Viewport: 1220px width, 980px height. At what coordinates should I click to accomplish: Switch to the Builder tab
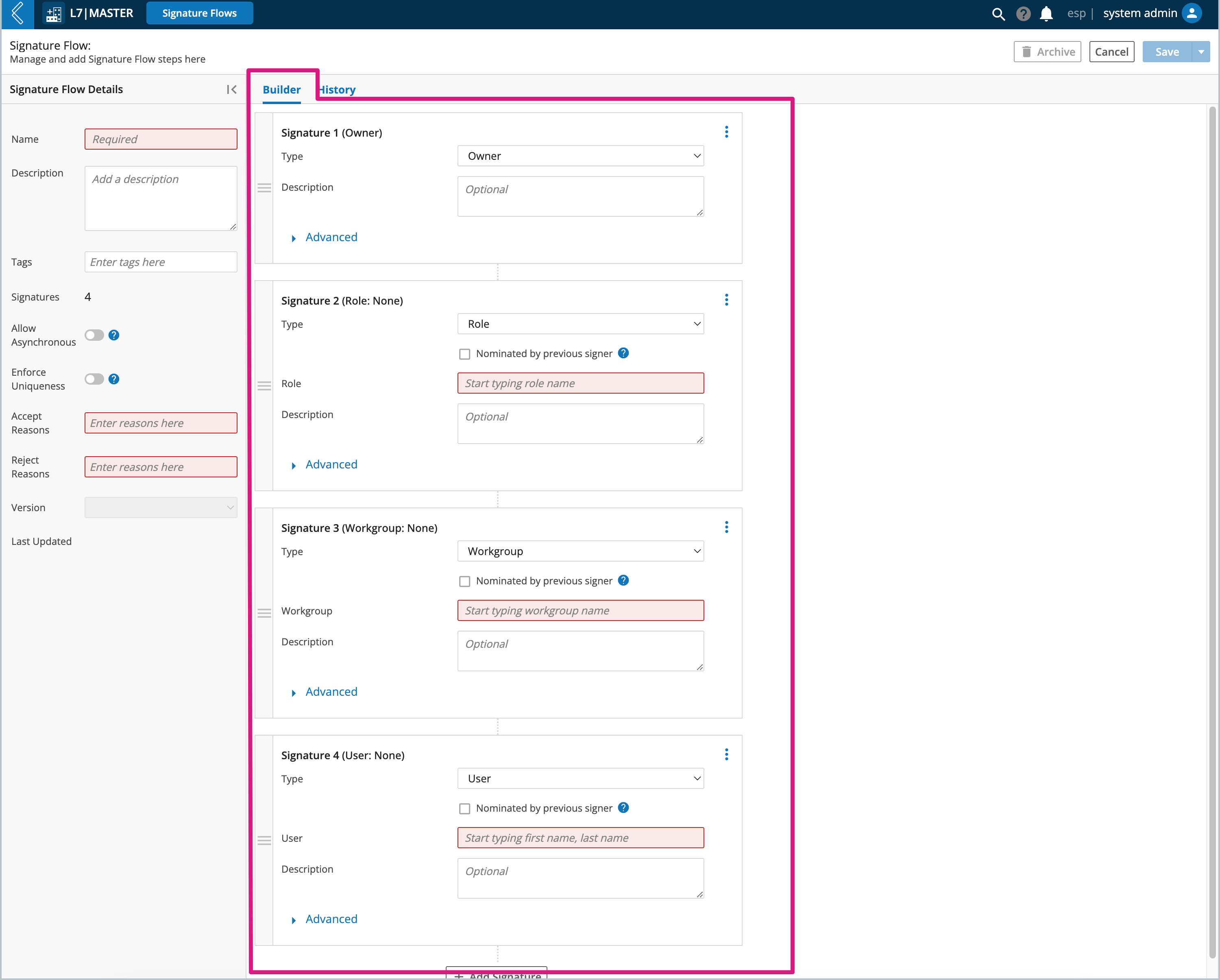pos(281,89)
